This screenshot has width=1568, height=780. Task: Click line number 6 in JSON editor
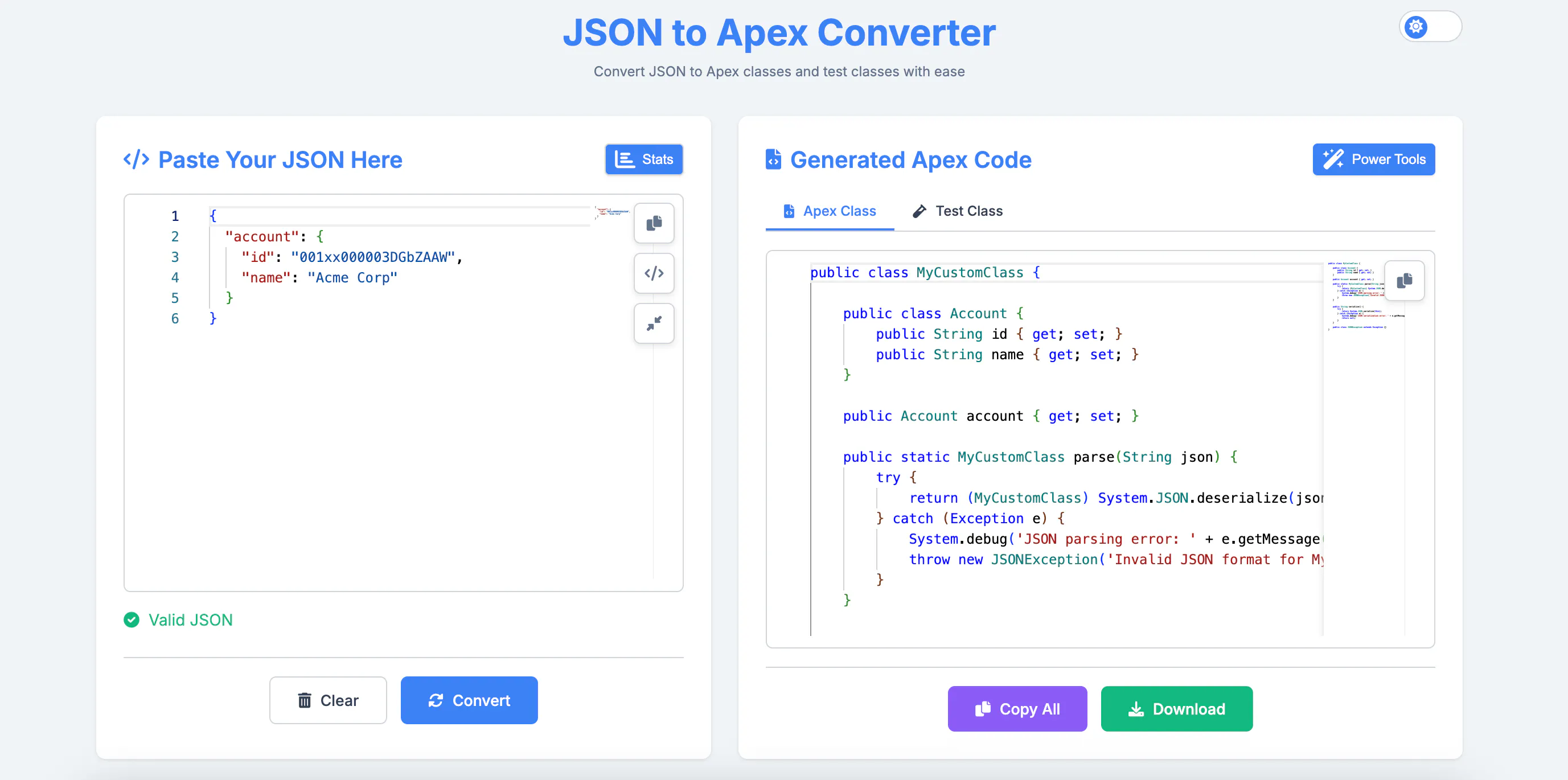175,319
